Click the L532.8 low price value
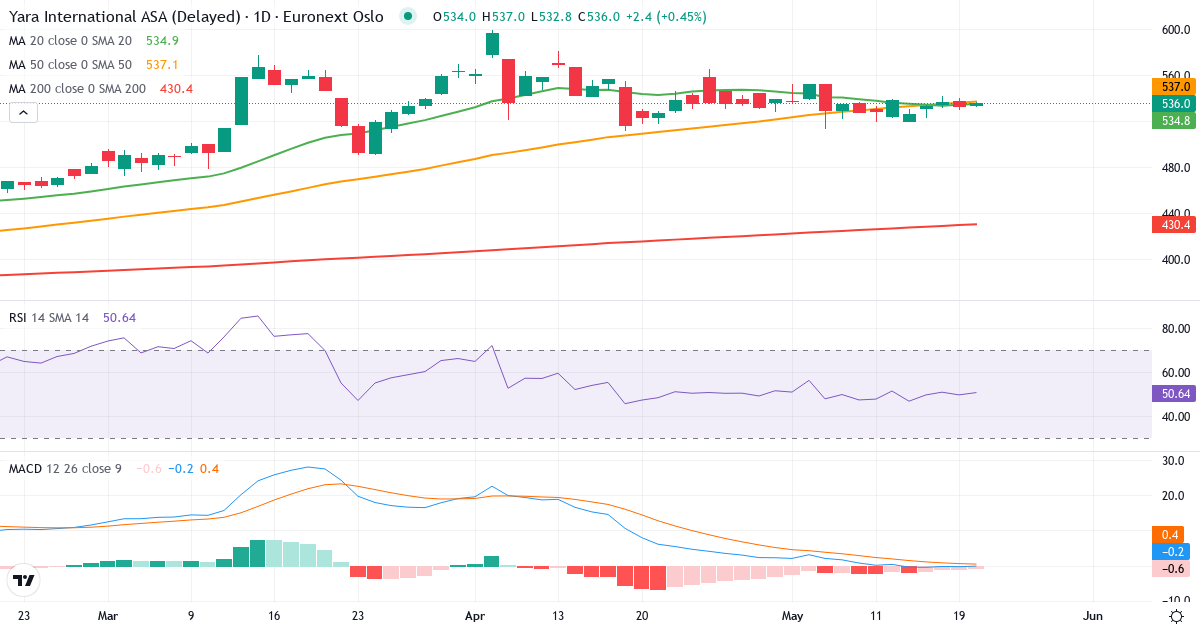 (550, 17)
